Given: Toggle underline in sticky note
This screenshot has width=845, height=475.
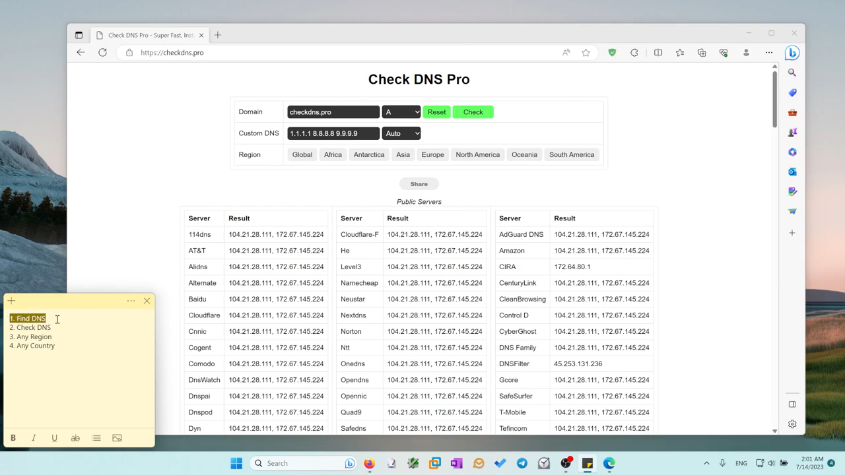Looking at the screenshot, I should (54, 438).
